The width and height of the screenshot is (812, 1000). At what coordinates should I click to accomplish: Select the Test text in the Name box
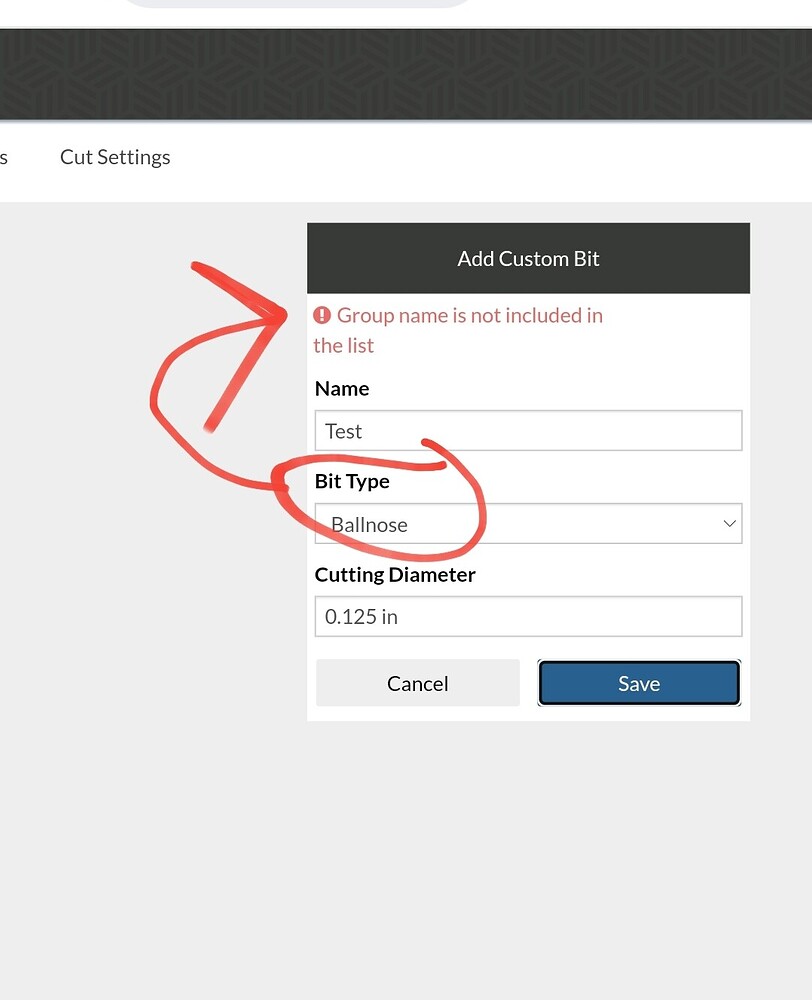pyautogui.click(x=343, y=431)
